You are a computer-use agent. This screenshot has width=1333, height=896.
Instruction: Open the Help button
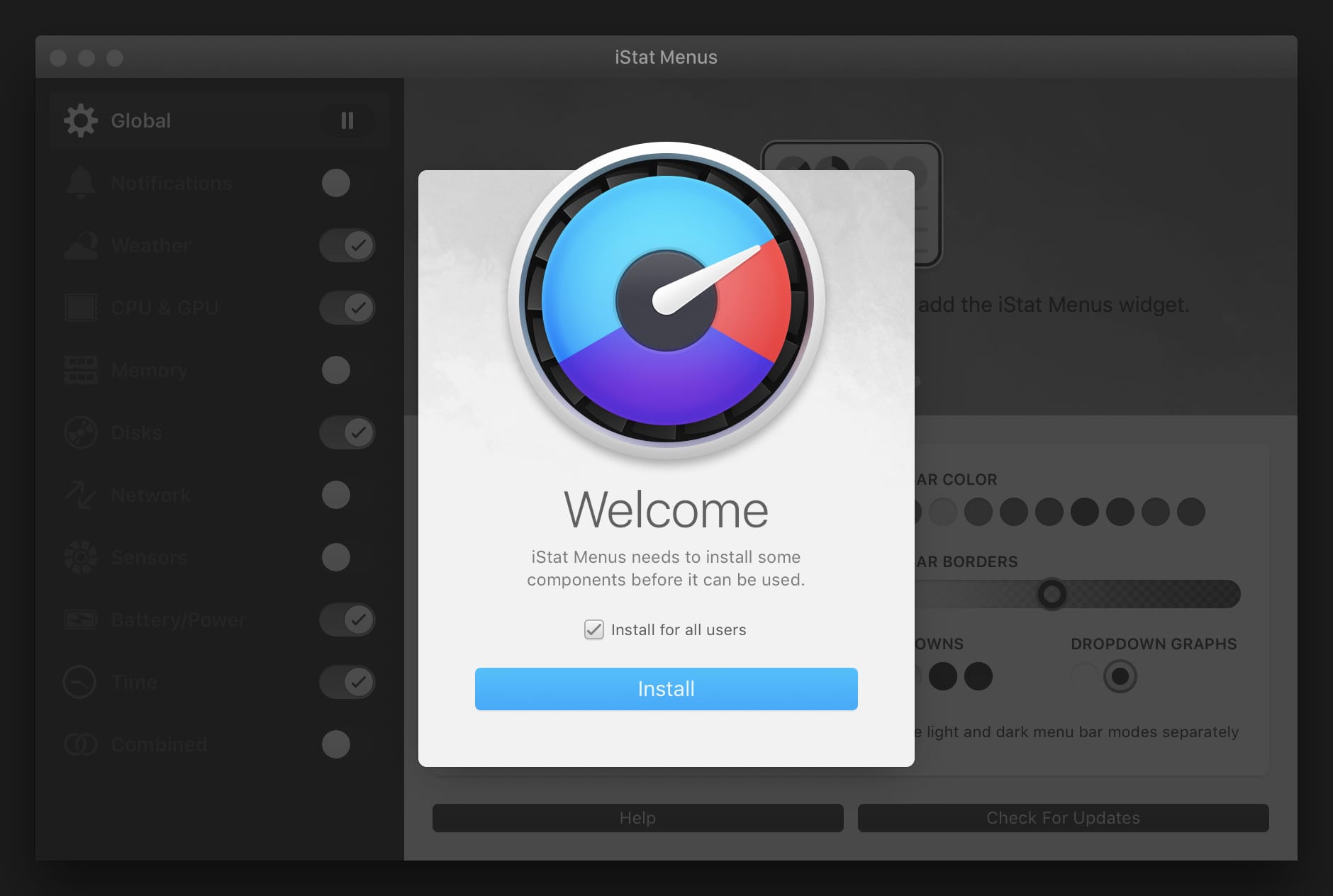coord(638,818)
